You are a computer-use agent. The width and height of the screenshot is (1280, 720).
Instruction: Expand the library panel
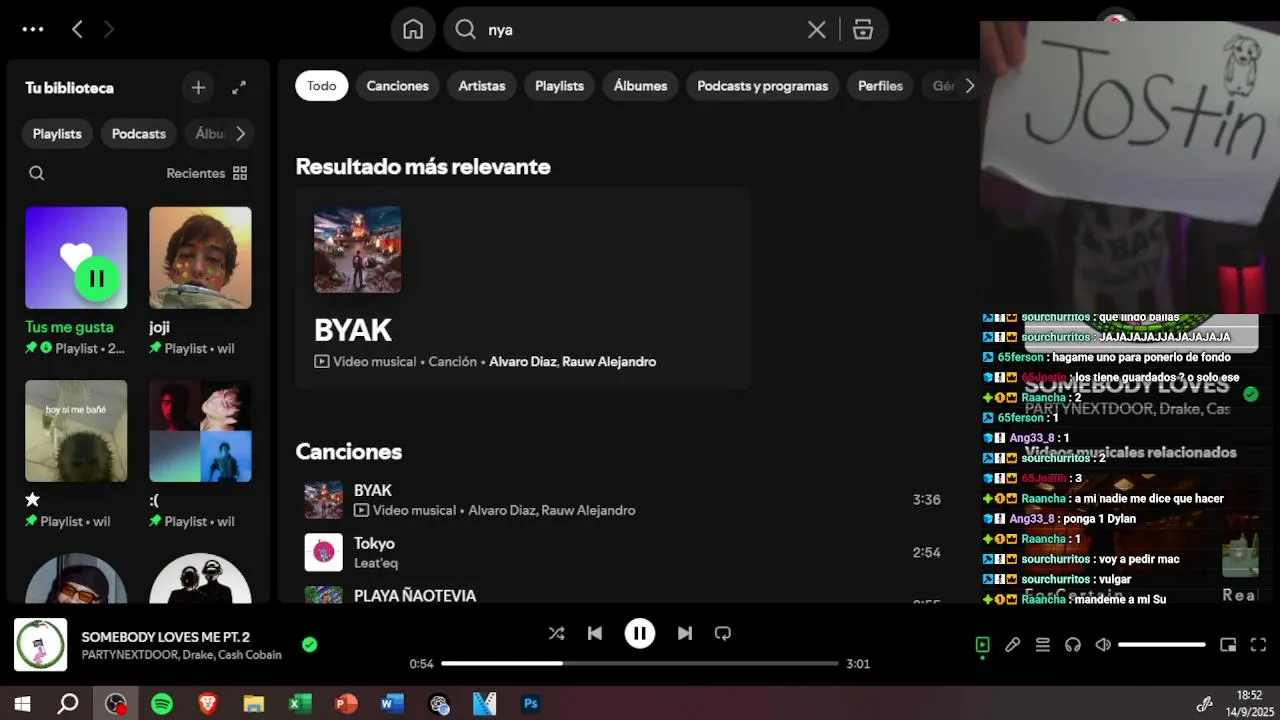239,88
